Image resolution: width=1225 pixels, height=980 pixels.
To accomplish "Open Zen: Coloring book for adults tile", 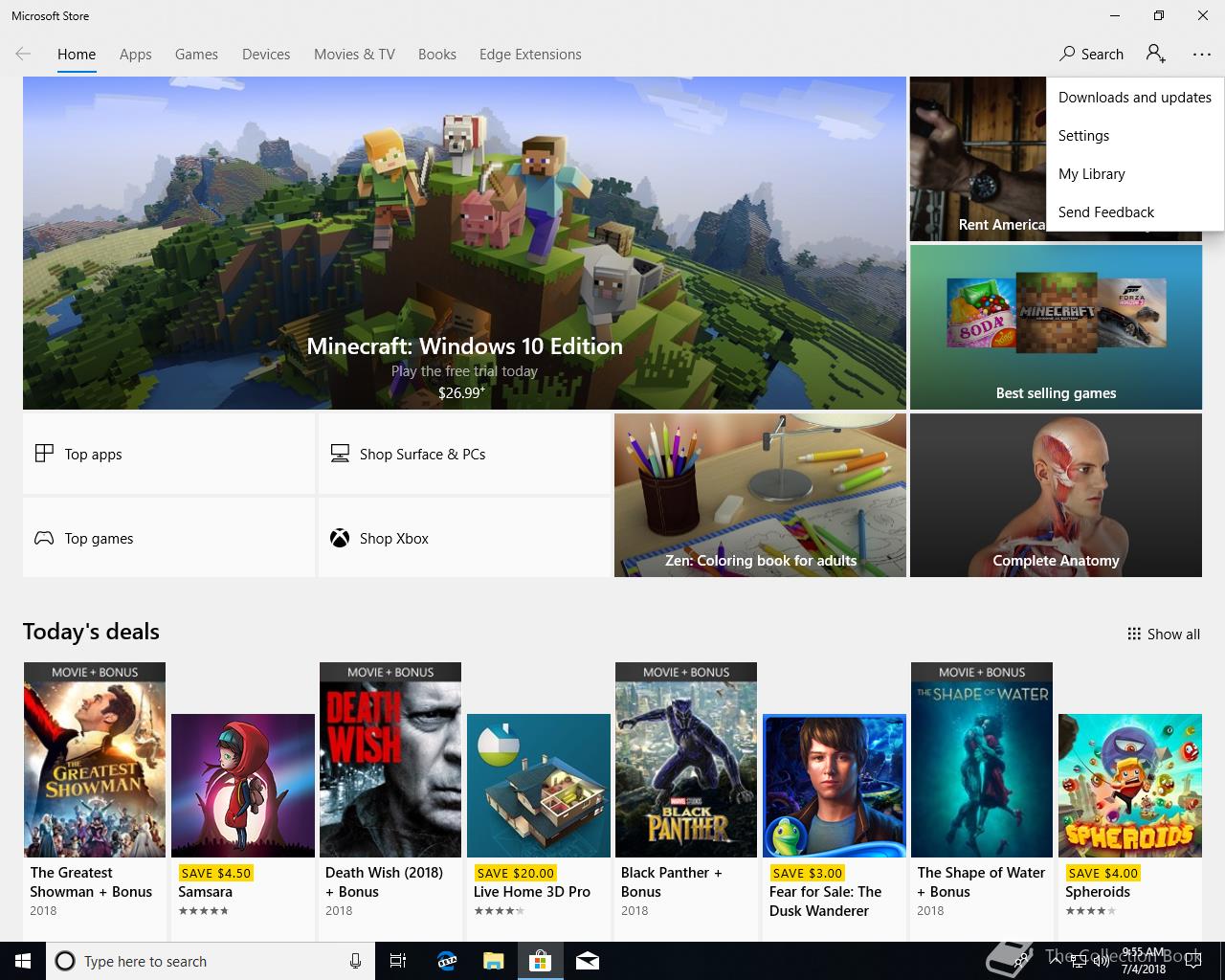I will tap(760, 495).
